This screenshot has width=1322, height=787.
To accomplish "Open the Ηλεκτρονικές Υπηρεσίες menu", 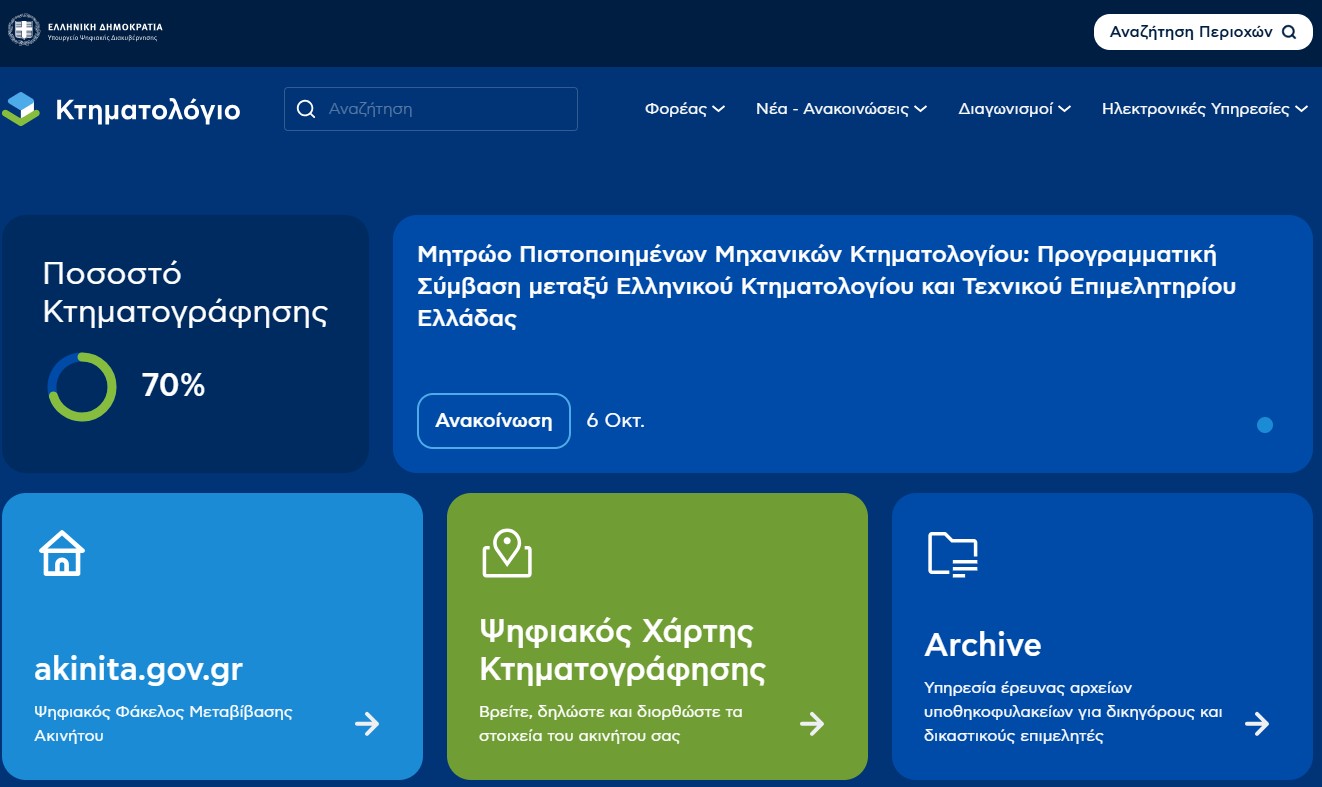I will coord(1204,109).
